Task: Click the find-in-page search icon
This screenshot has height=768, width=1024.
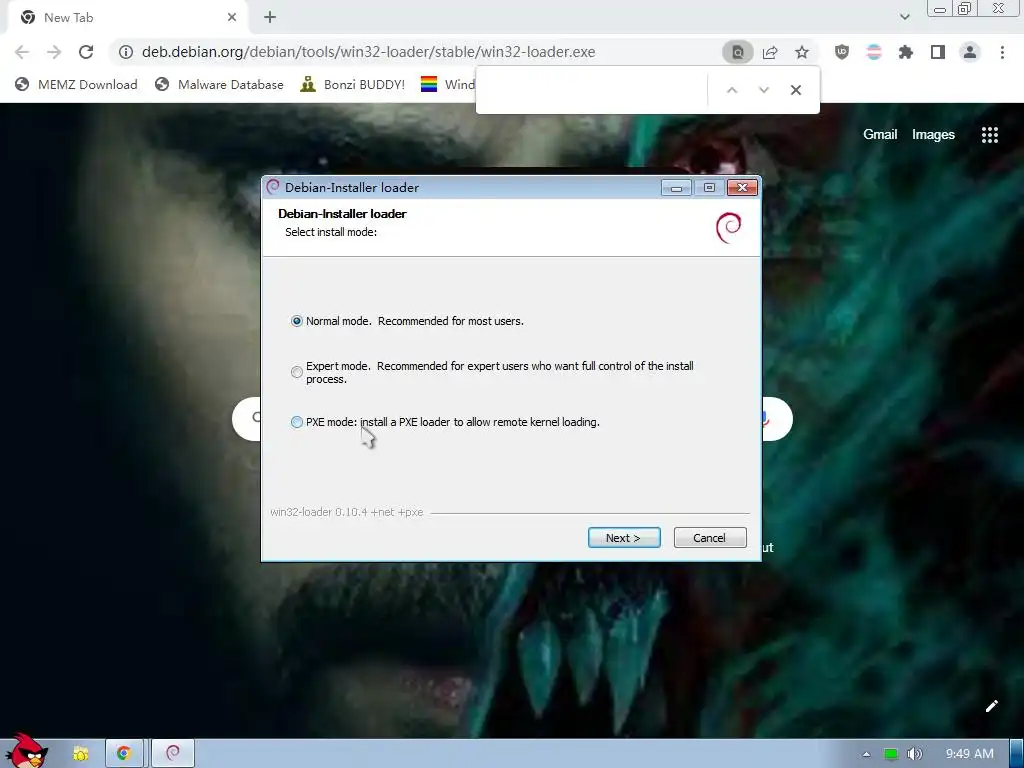Action: [x=737, y=52]
